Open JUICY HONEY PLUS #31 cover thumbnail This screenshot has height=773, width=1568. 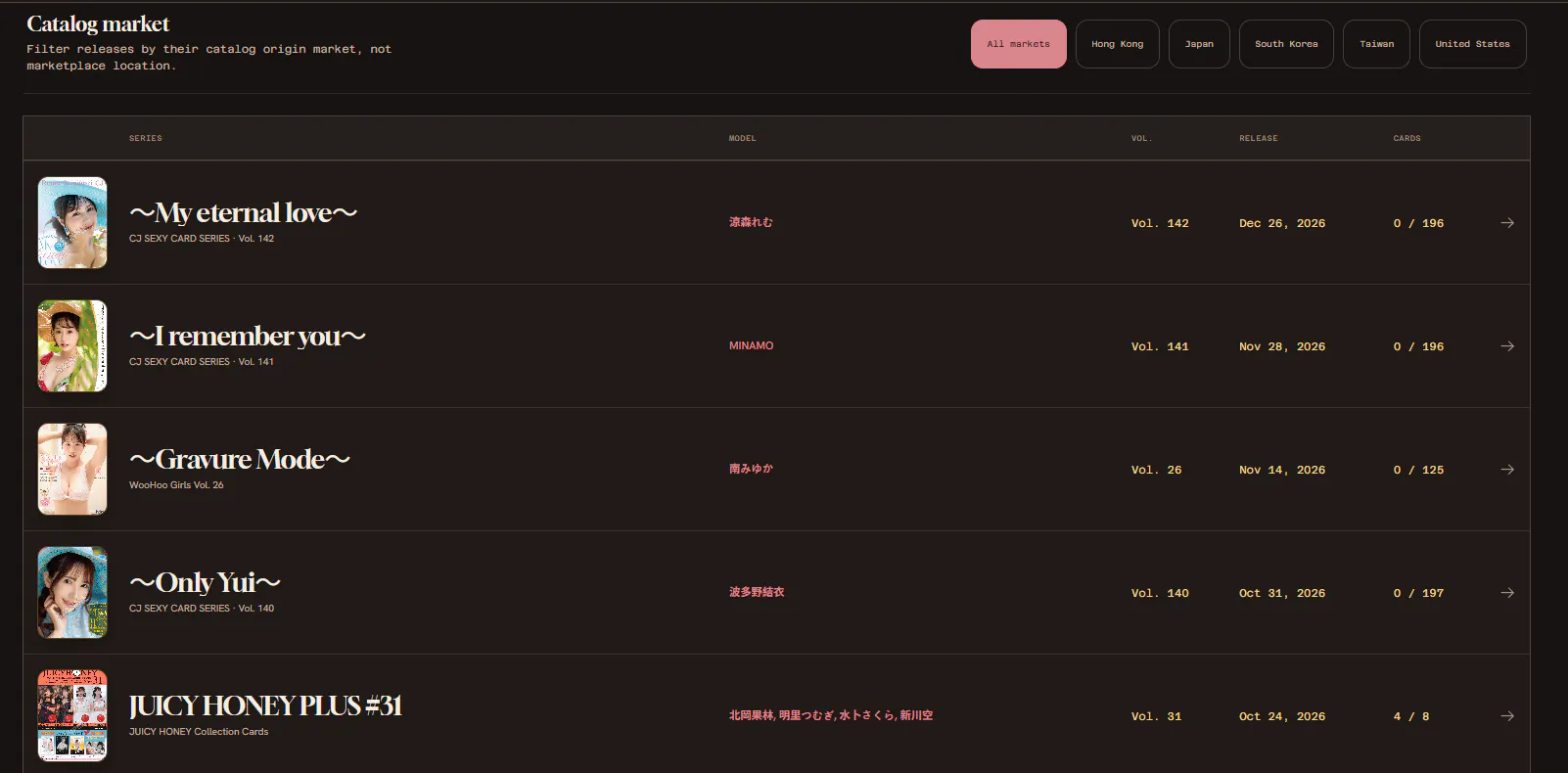point(72,716)
